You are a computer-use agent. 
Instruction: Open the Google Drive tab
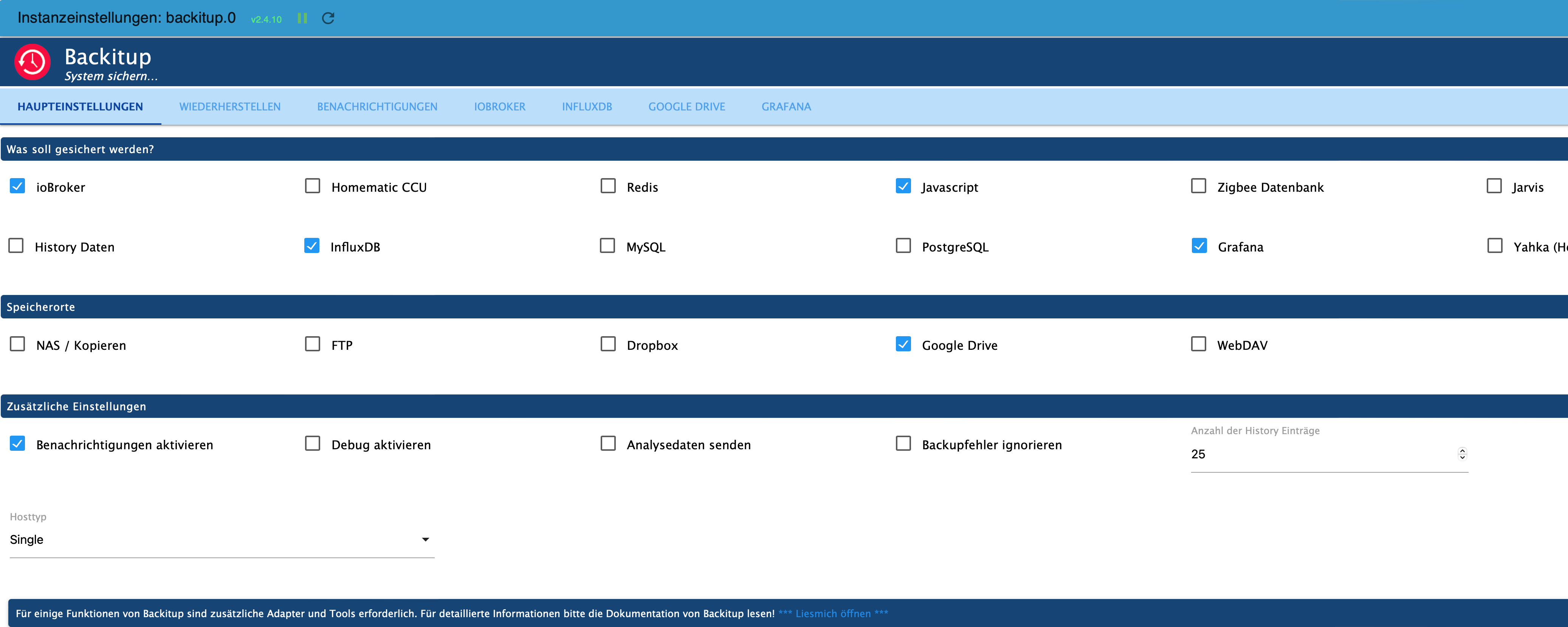pos(686,107)
